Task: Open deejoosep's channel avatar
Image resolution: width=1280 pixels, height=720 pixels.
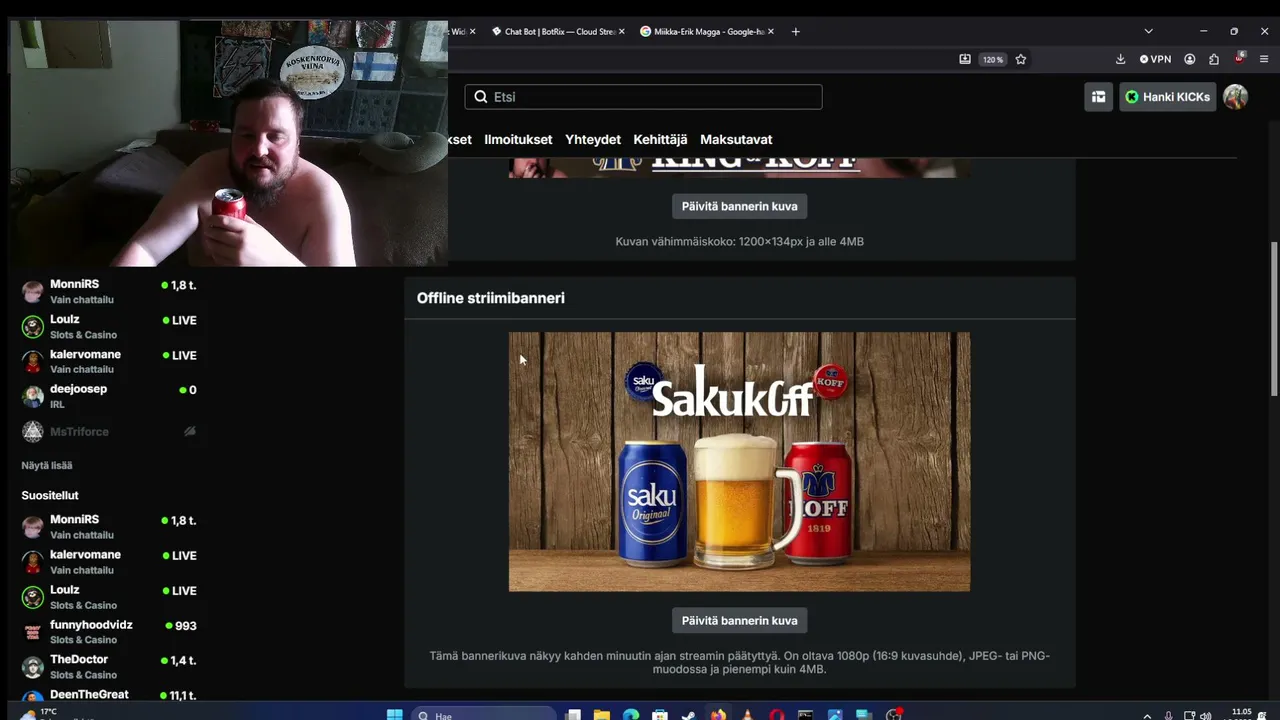Action: [x=33, y=397]
